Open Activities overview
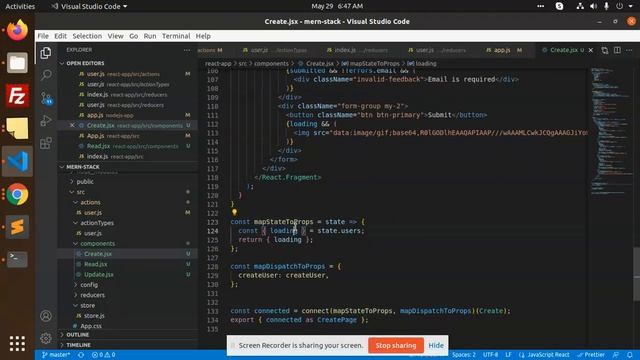Viewport: 640px width, 360px height. pos(20,6)
